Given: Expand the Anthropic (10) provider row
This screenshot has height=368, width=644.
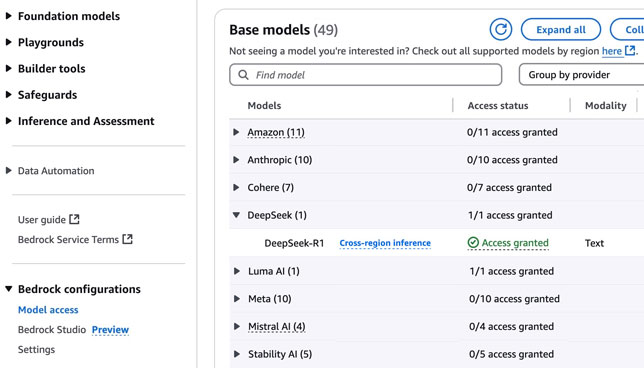Looking at the screenshot, I should pos(236,160).
